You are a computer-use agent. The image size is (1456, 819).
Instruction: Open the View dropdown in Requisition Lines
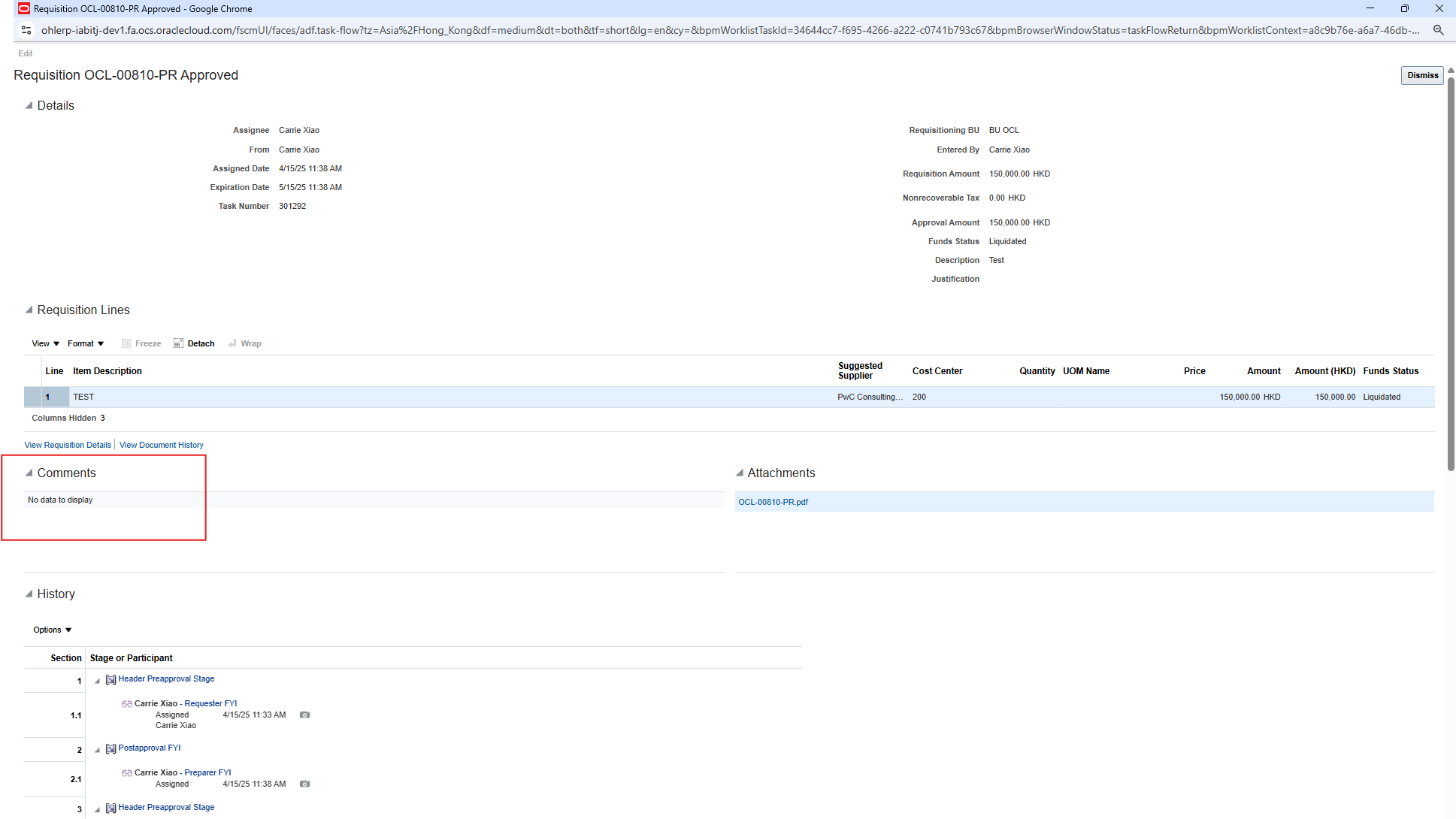pyautogui.click(x=44, y=343)
